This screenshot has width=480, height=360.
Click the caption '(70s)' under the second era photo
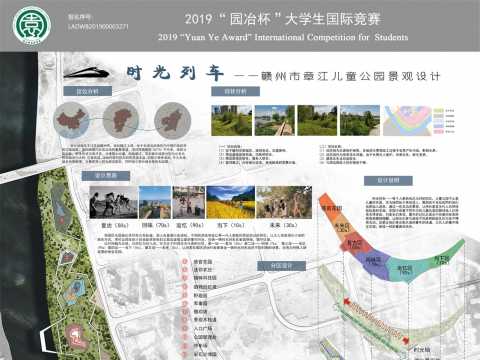pos(162,226)
